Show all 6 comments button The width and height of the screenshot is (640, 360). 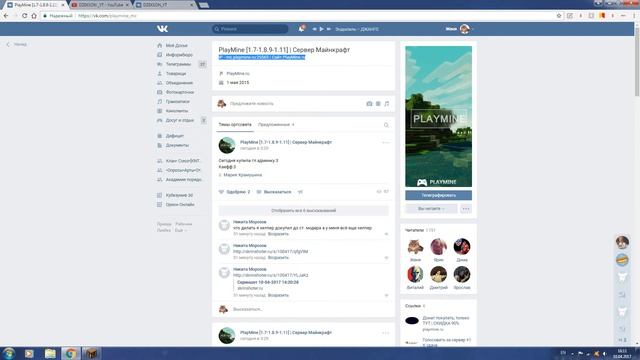303,211
